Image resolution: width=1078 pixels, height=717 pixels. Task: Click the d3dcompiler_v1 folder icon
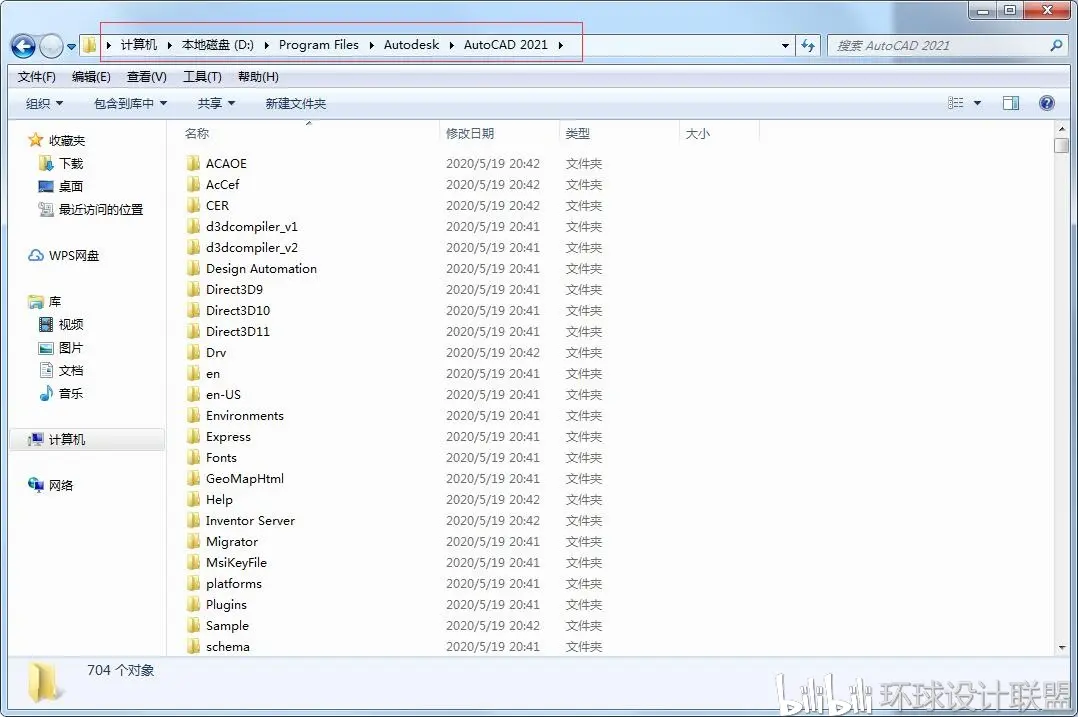[193, 226]
